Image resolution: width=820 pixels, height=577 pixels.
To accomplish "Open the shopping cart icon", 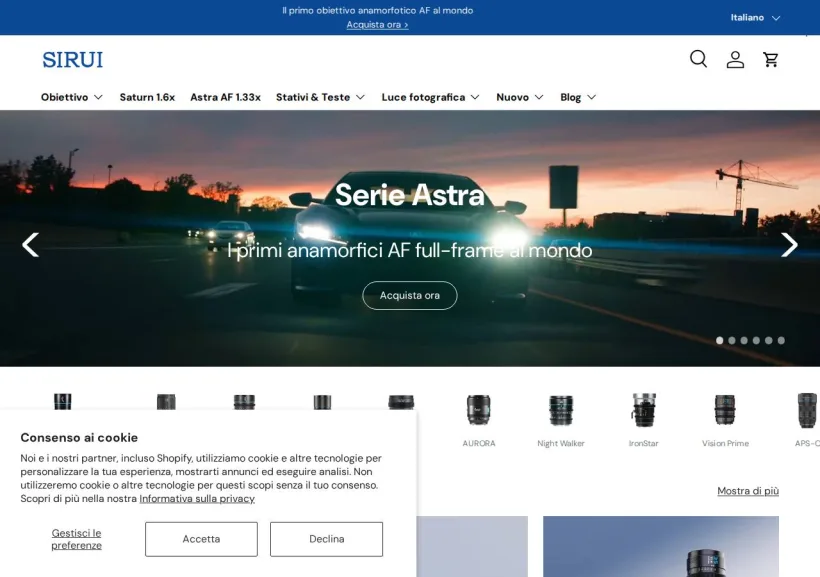I will pos(771,60).
